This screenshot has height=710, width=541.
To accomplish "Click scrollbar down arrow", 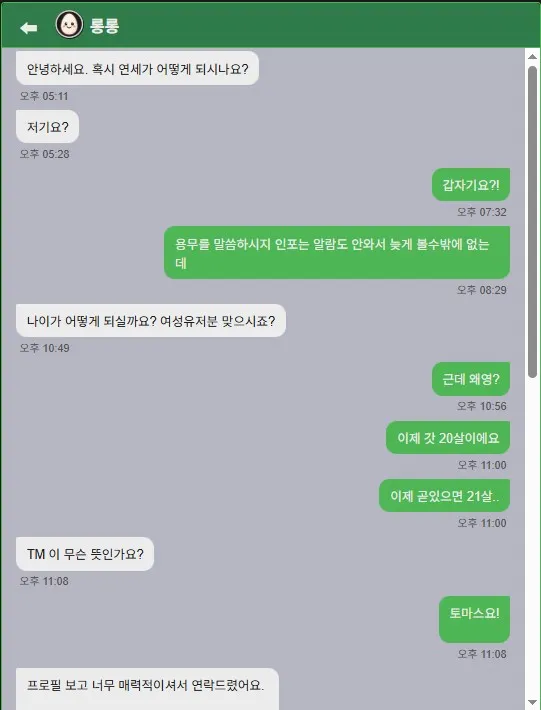I will pyautogui.click(x=532, y=702).
